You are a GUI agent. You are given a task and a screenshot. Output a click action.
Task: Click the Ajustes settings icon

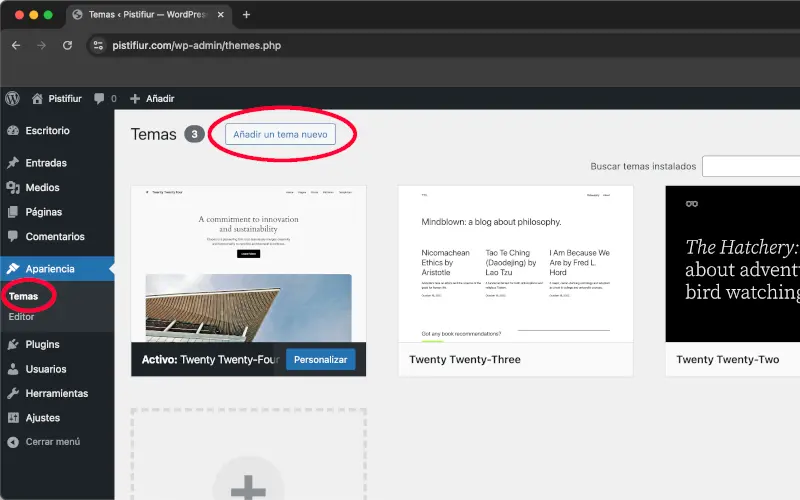[x=13, y=418]
